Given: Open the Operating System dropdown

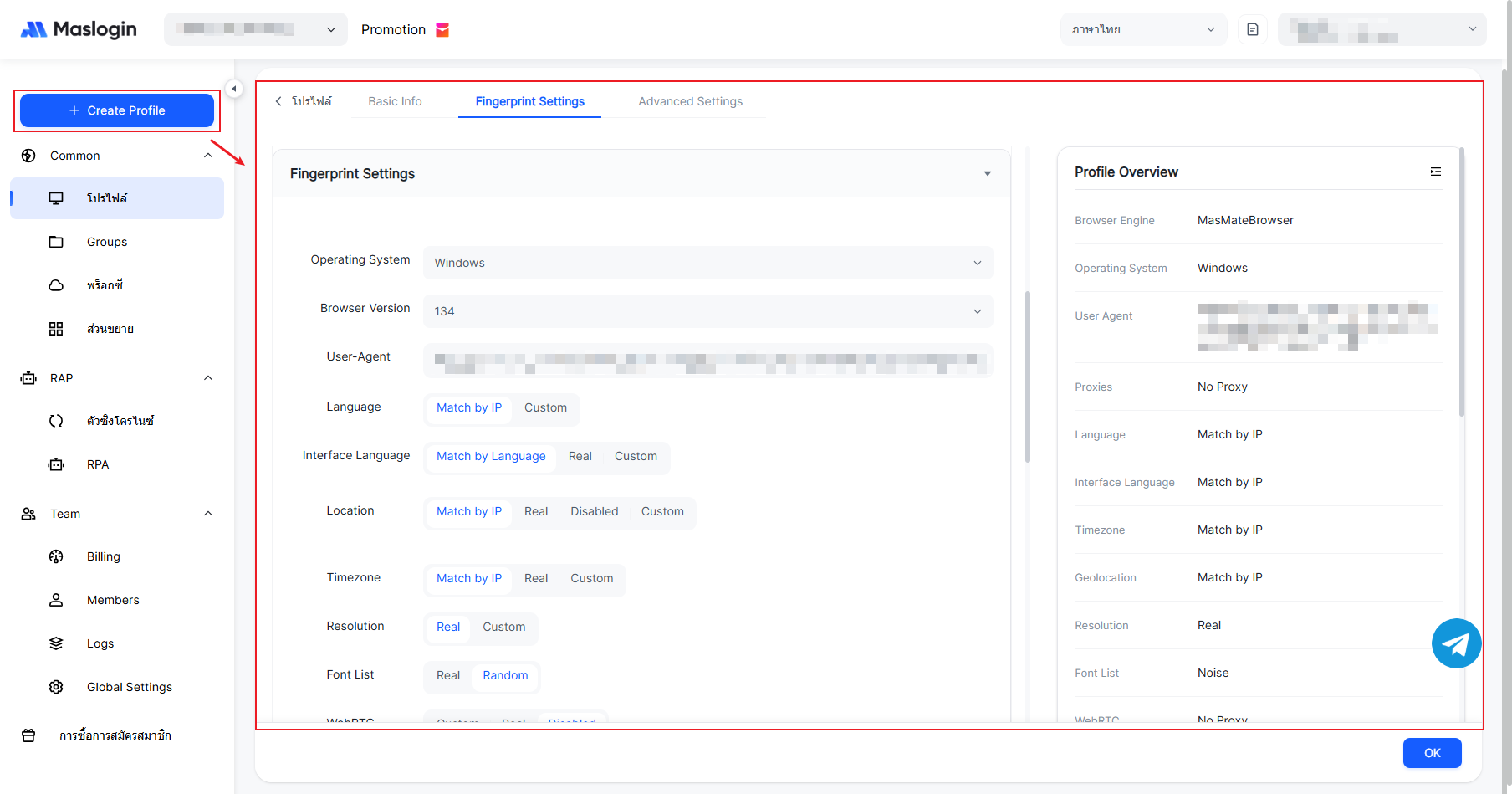Looking at the screenshot, I should pos(707,263).
